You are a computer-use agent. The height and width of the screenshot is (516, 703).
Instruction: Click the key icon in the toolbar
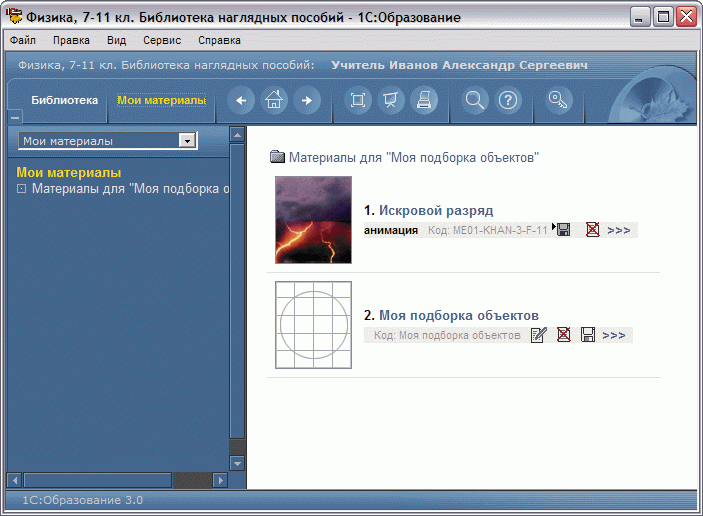pyautogui.click(x=559, y=100)
